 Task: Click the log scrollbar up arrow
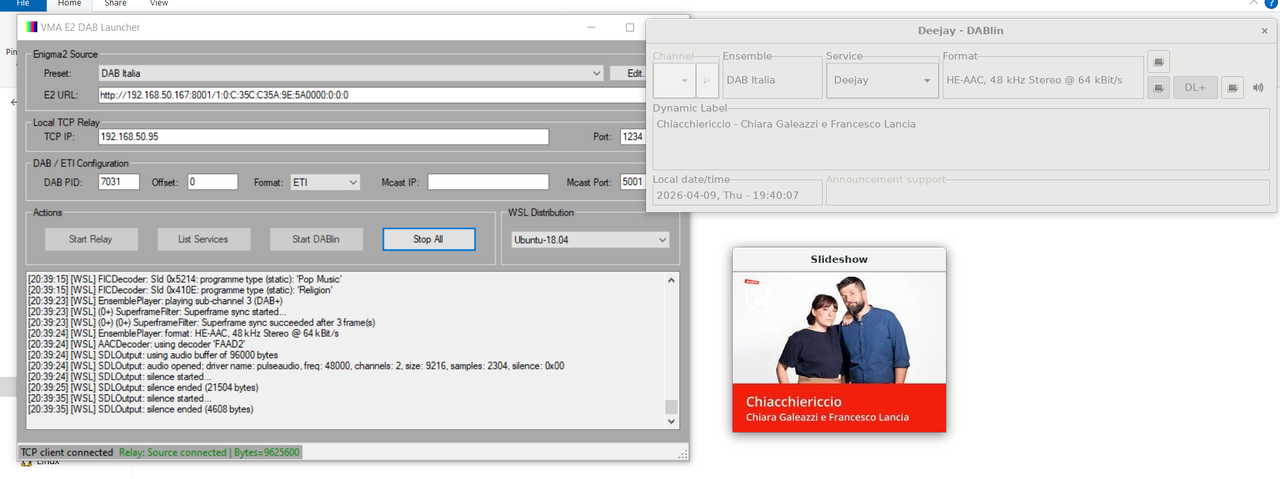coord(671,280)
